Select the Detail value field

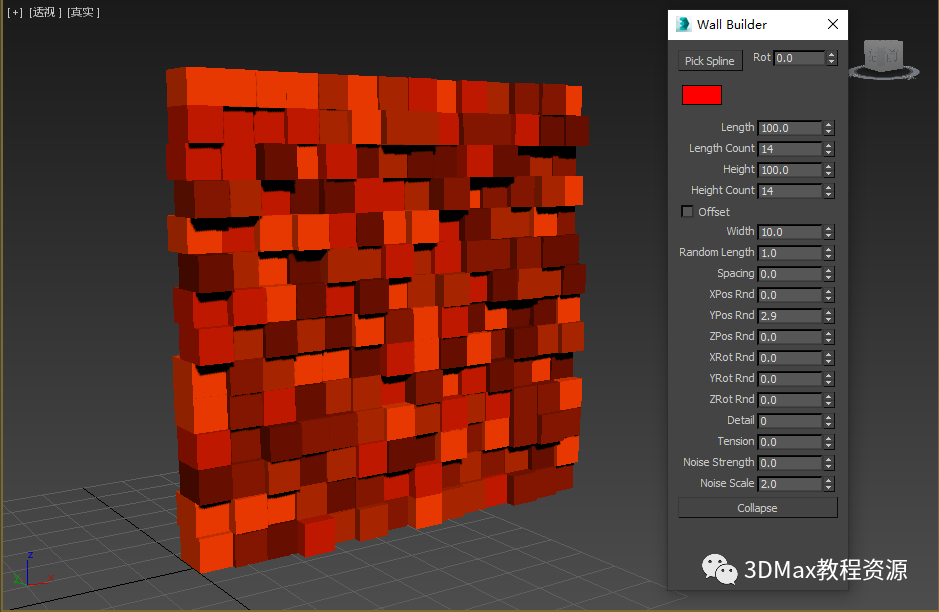[x=790, y=421]
